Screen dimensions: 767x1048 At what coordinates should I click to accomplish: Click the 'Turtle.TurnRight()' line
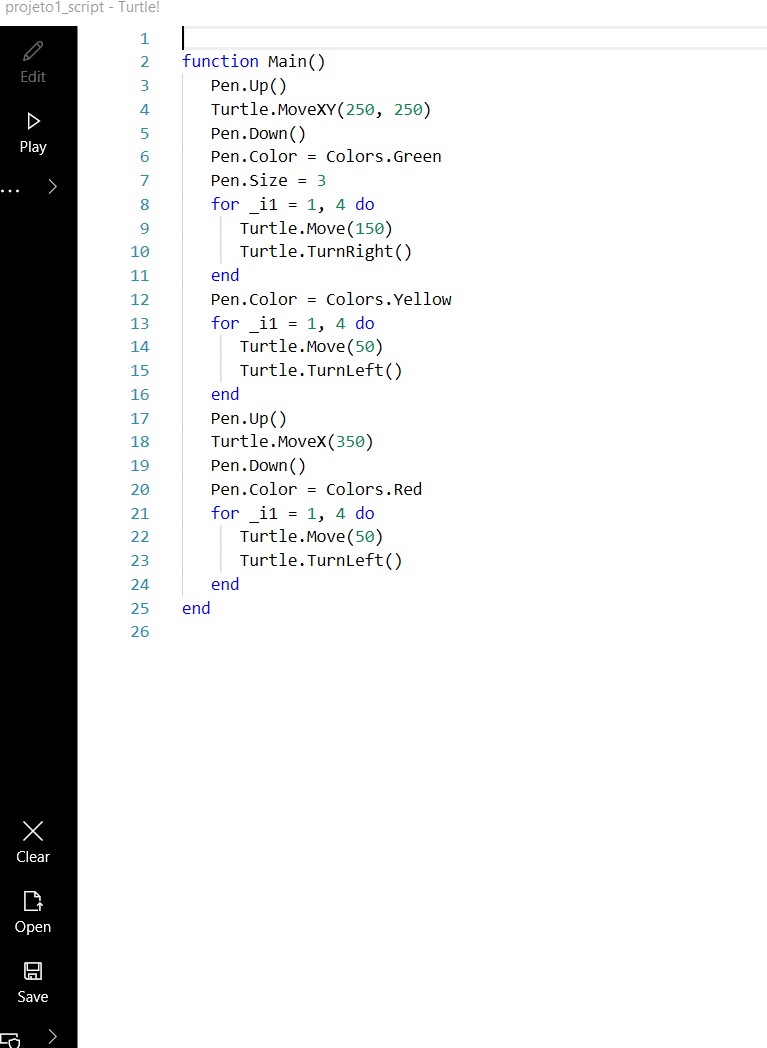[326, 251]
